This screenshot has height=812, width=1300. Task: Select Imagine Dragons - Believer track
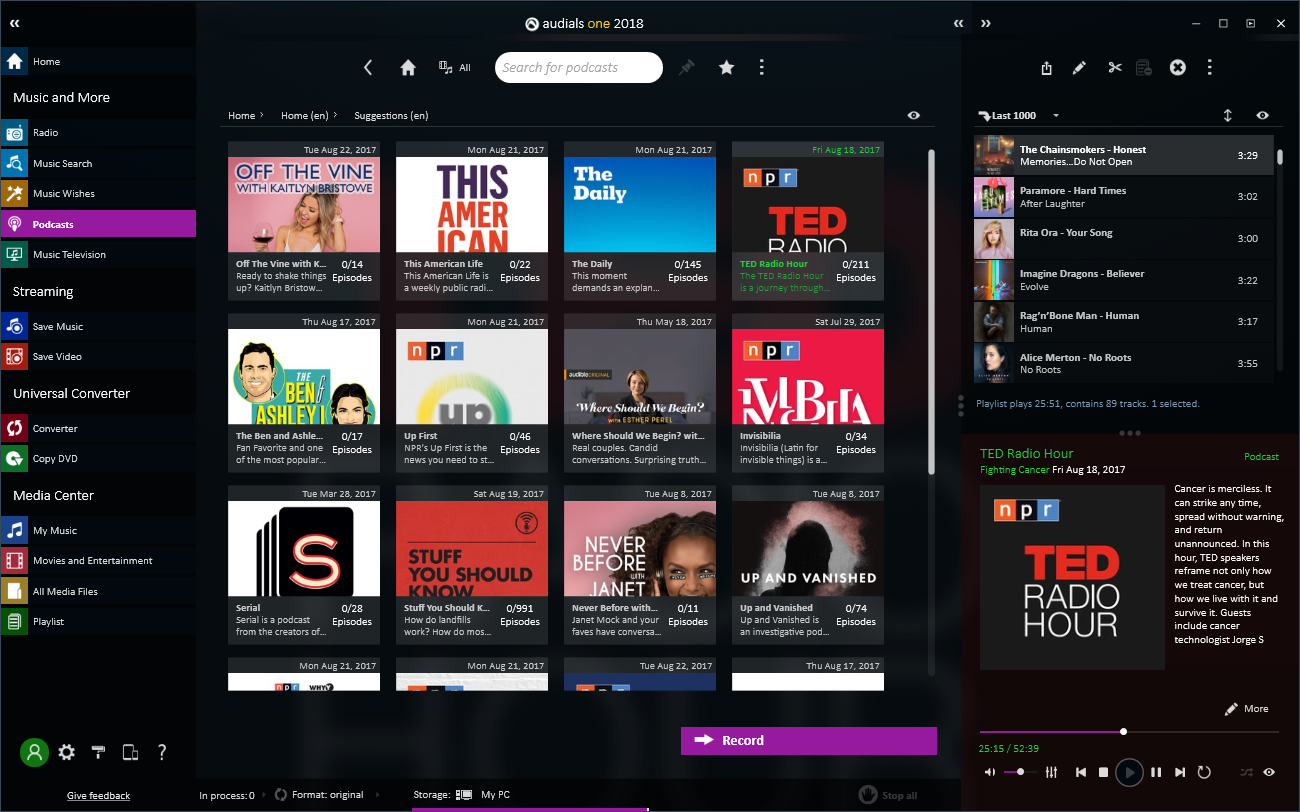tap(1125, 280)
